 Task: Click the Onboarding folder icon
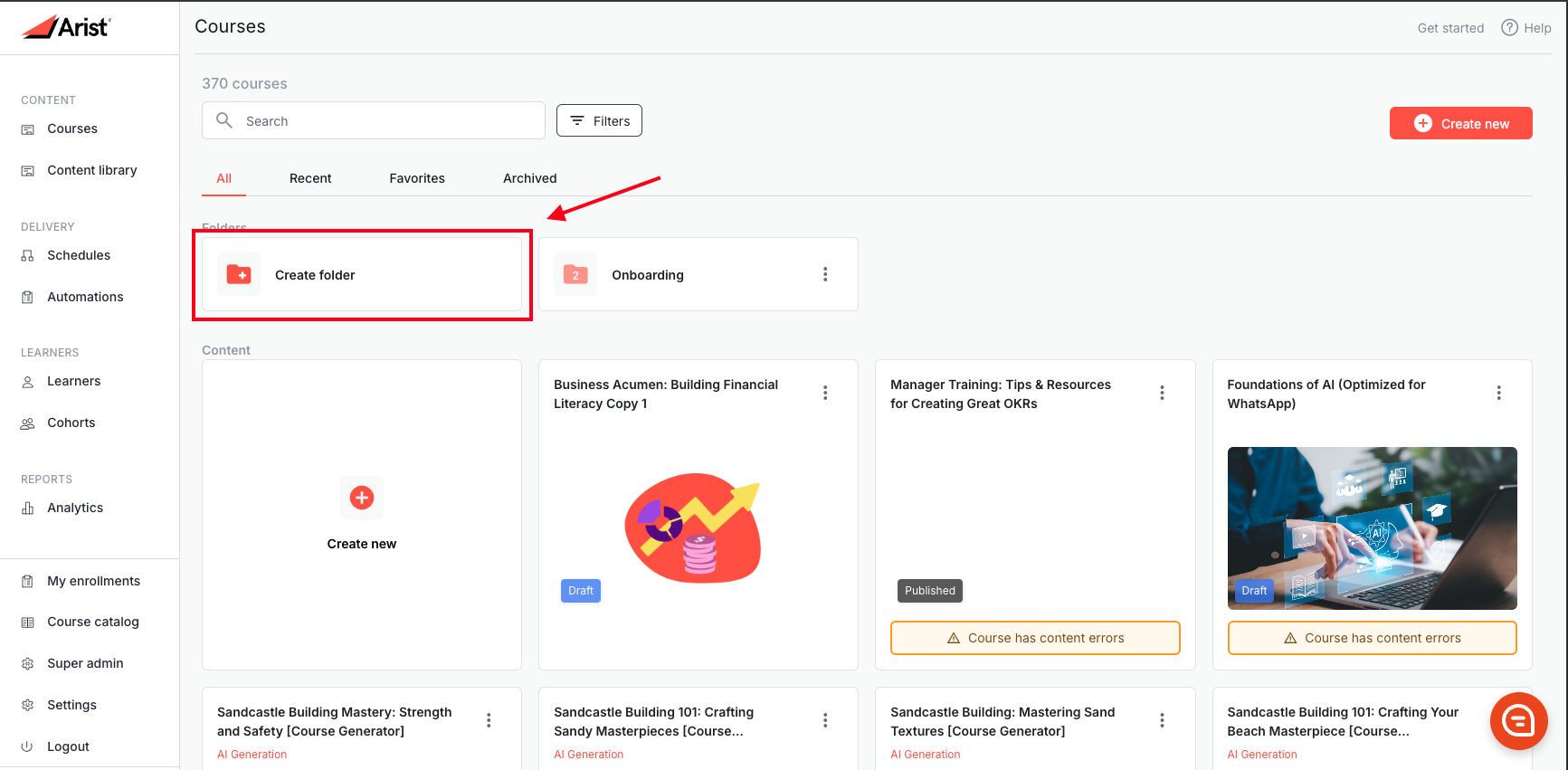tap(575, 274)
